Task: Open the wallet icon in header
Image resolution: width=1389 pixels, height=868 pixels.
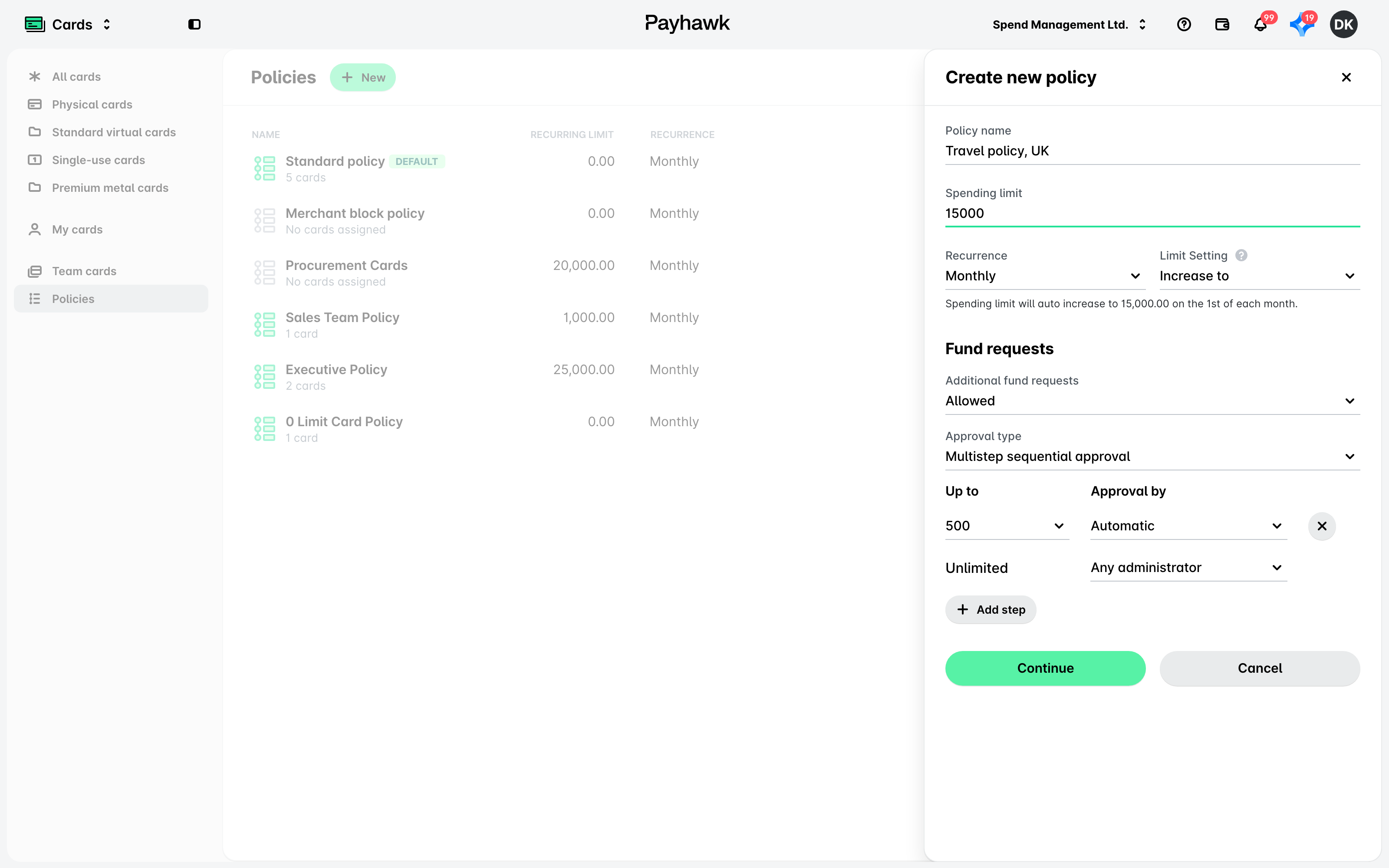Action: point(1222,24)
